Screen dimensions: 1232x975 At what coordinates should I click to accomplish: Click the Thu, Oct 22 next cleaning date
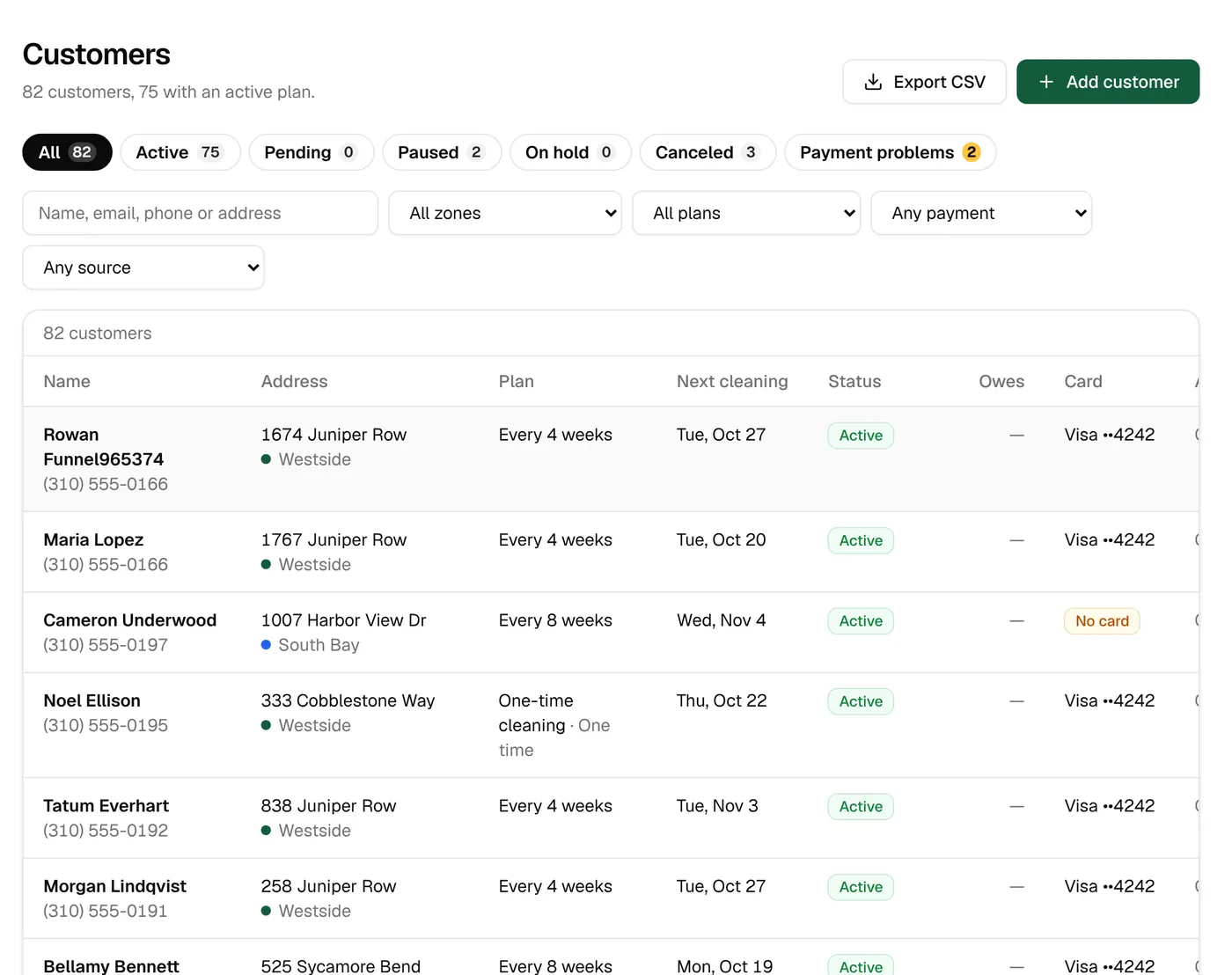[x=722, y=700]
